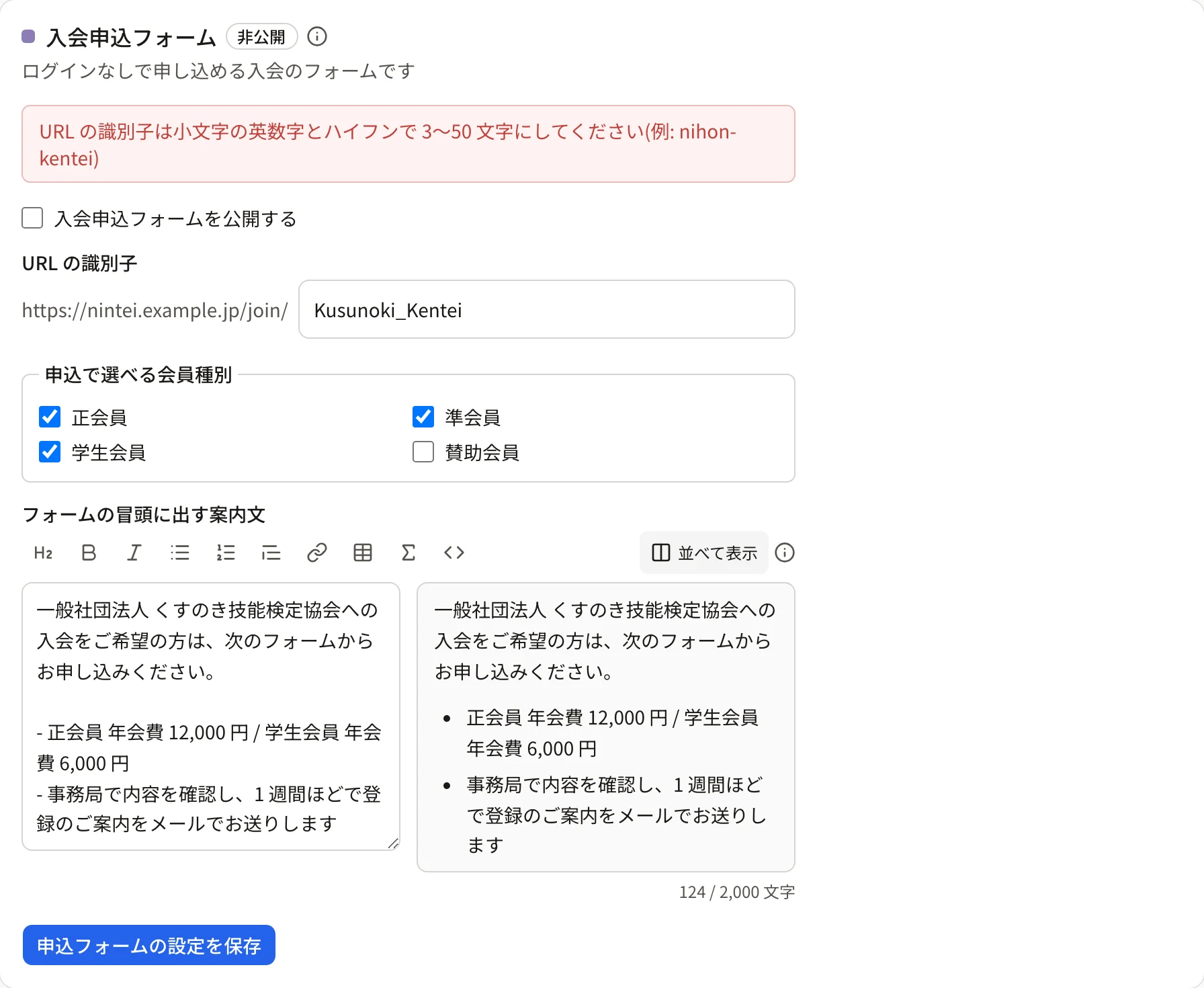Click the 申込で選べる会員種別 legend

tap(138, 374)
